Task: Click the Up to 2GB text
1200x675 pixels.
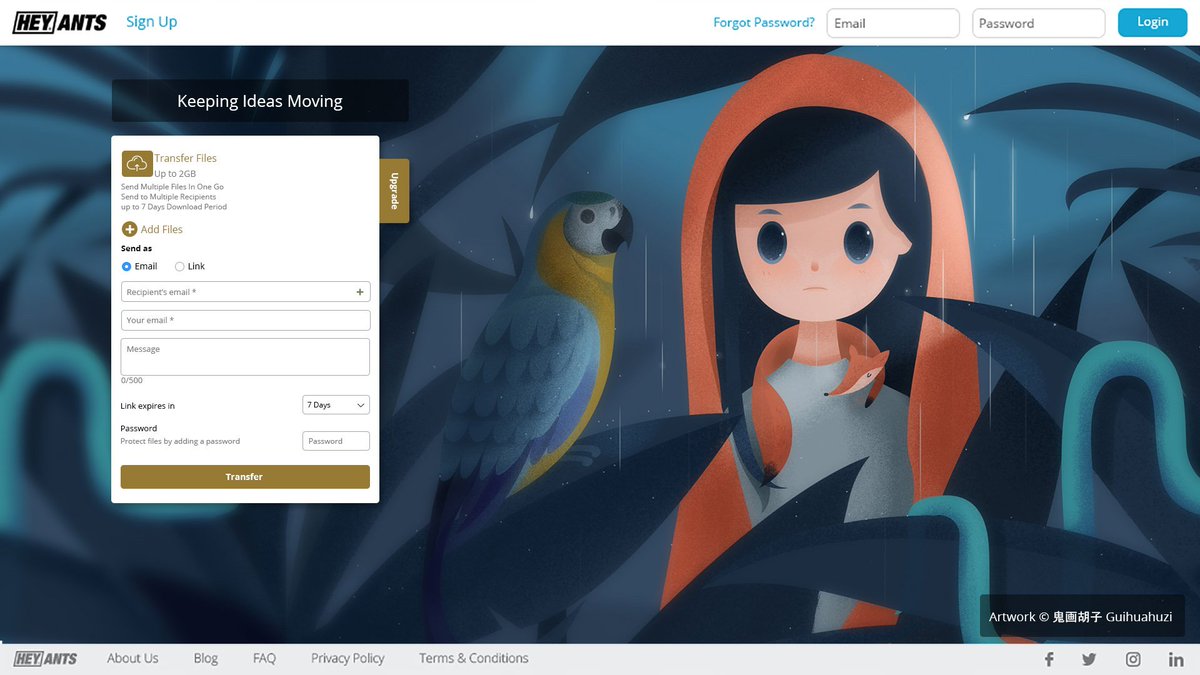Action: (175, 174)
